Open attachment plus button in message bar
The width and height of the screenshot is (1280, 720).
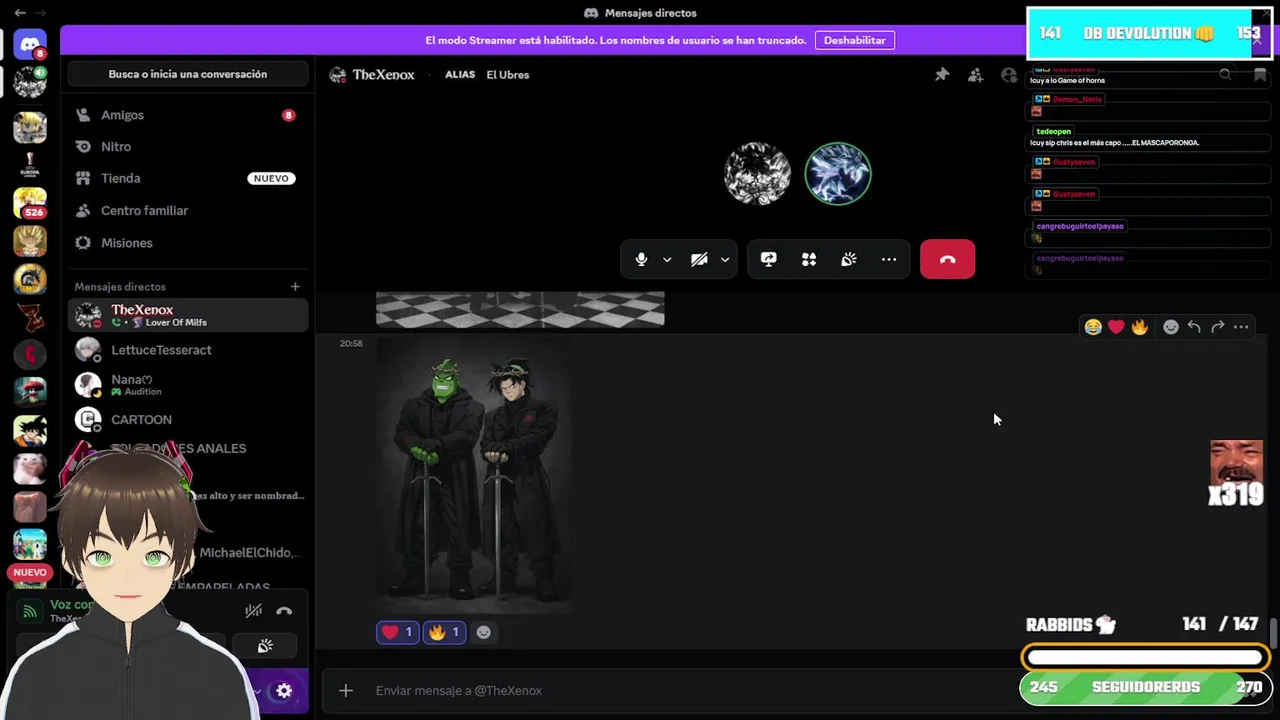point(346,690)
